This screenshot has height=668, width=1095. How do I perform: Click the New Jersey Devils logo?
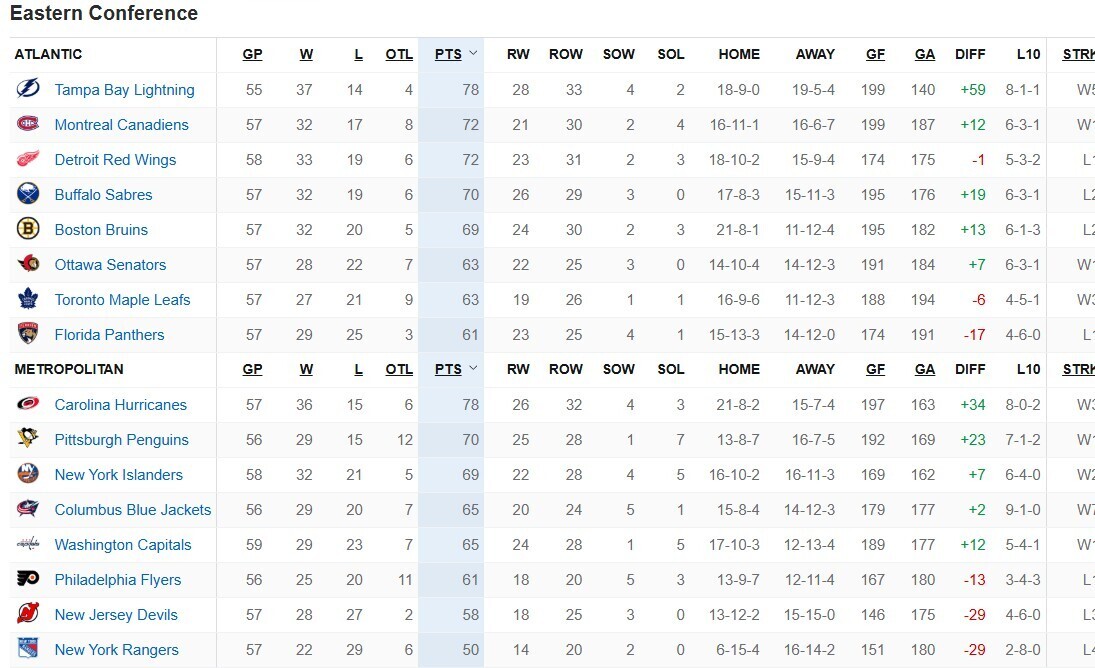tap(28, 614)
